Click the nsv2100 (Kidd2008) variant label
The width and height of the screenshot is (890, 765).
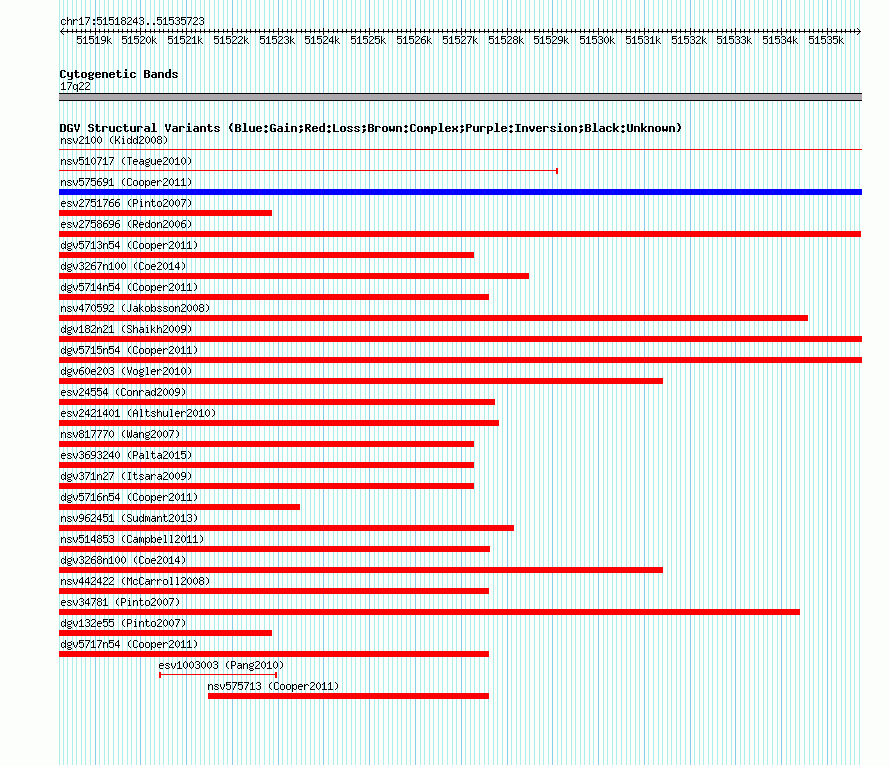point(114,140)
